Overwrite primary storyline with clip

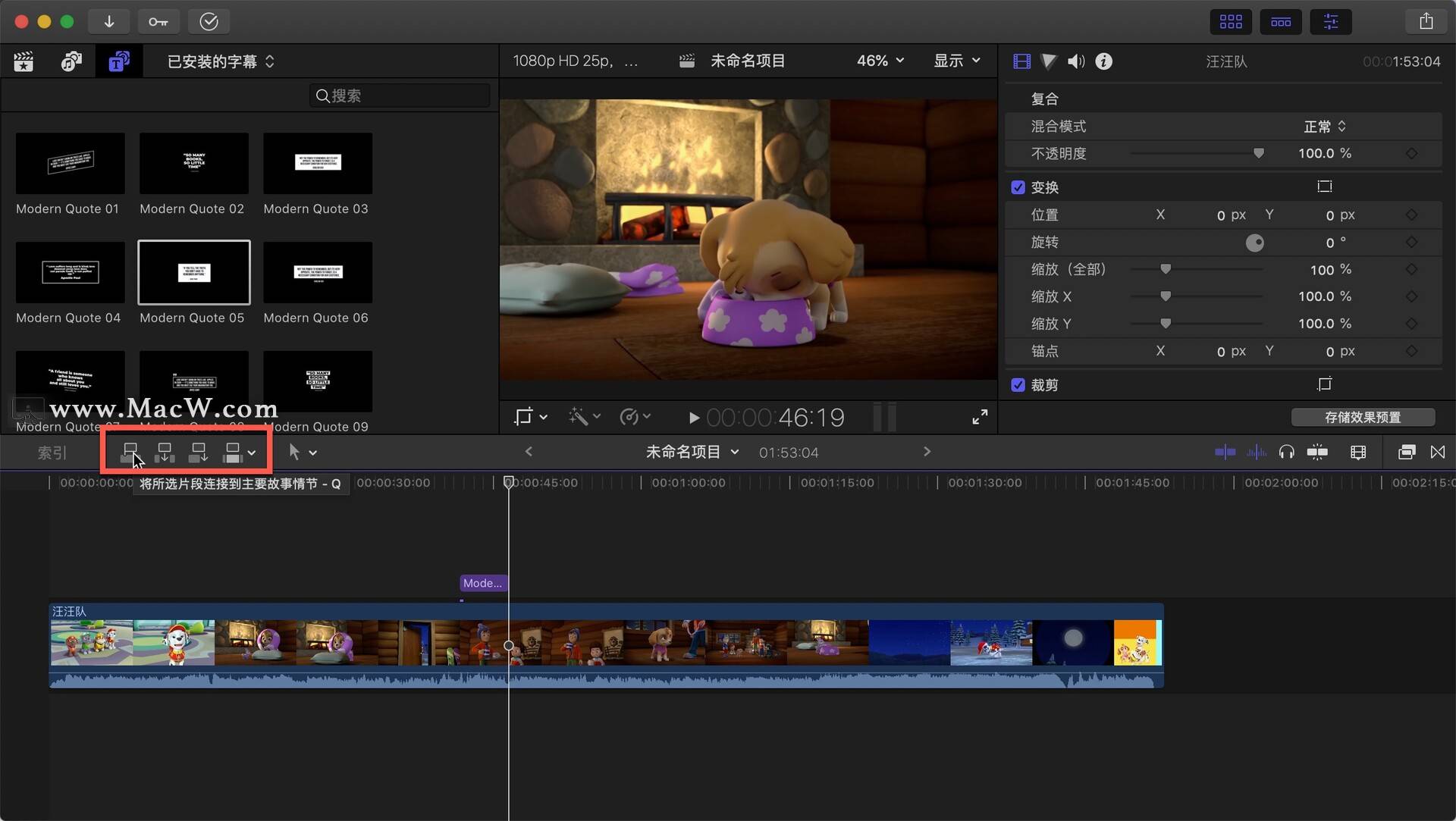tap(233, 453)
